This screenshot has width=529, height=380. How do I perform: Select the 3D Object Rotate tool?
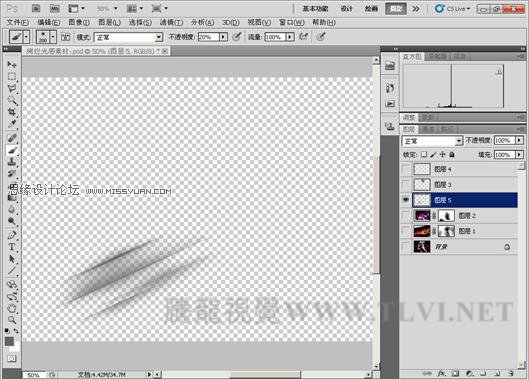(12, 284)
